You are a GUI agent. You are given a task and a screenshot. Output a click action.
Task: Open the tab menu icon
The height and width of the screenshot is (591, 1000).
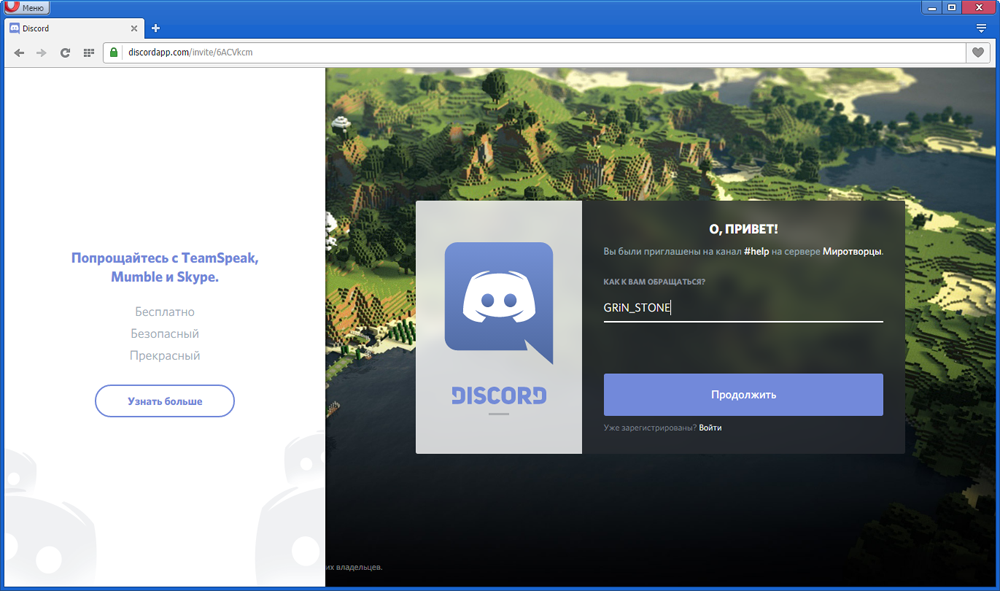tap(981, 28)
